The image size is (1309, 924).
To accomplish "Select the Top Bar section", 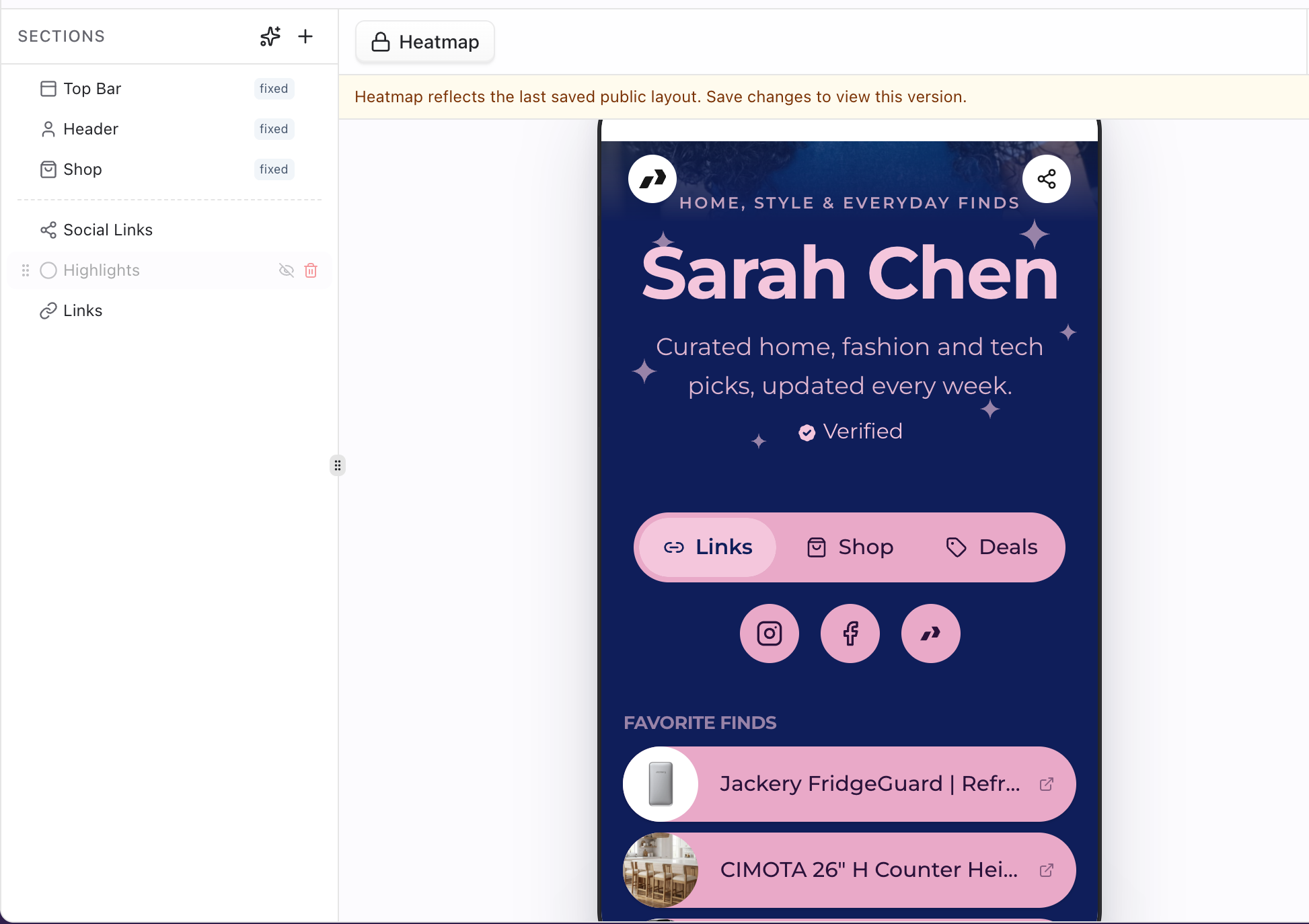I will point(168,89).
